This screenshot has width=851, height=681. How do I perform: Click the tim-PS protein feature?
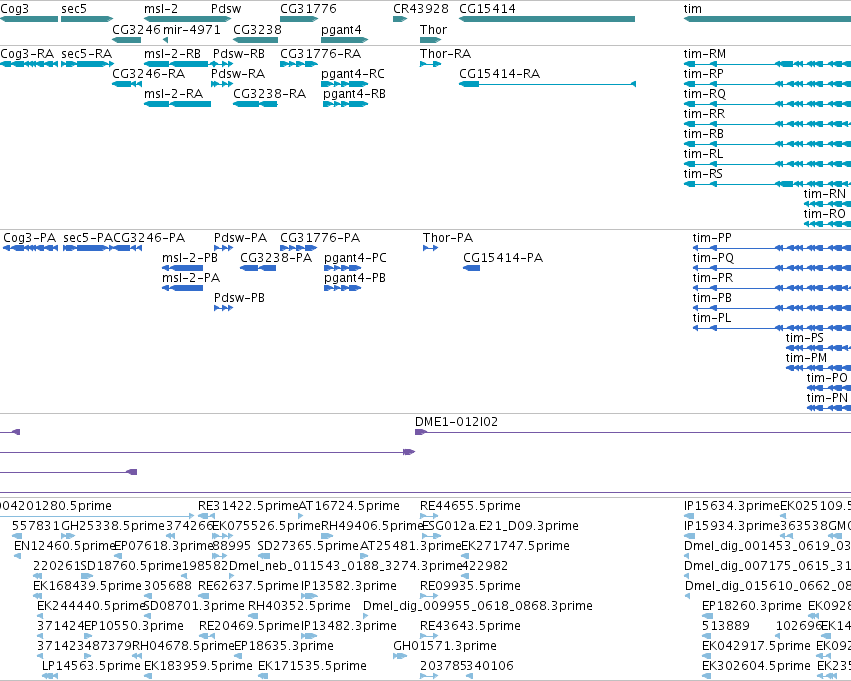click(818, 348)
